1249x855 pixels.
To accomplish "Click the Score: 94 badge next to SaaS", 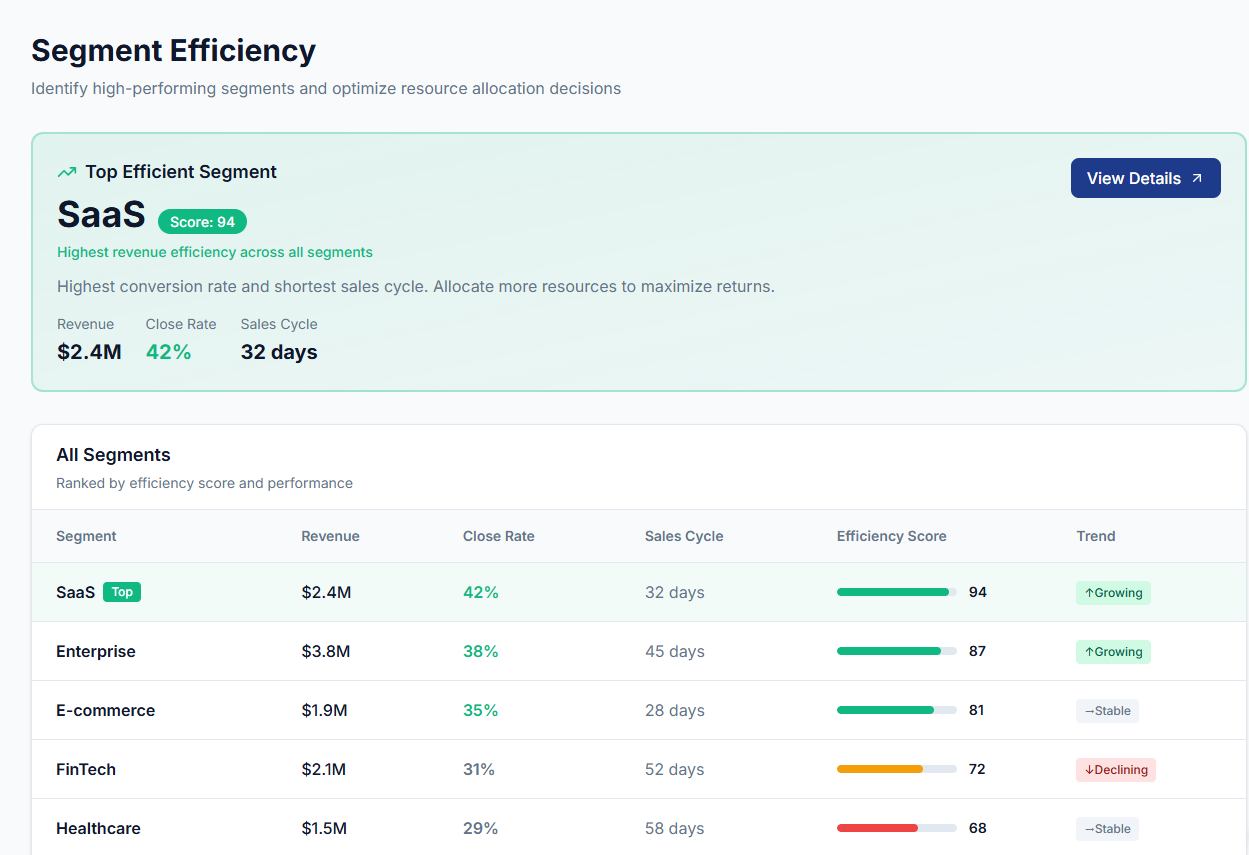I will [x=202, y=221].
